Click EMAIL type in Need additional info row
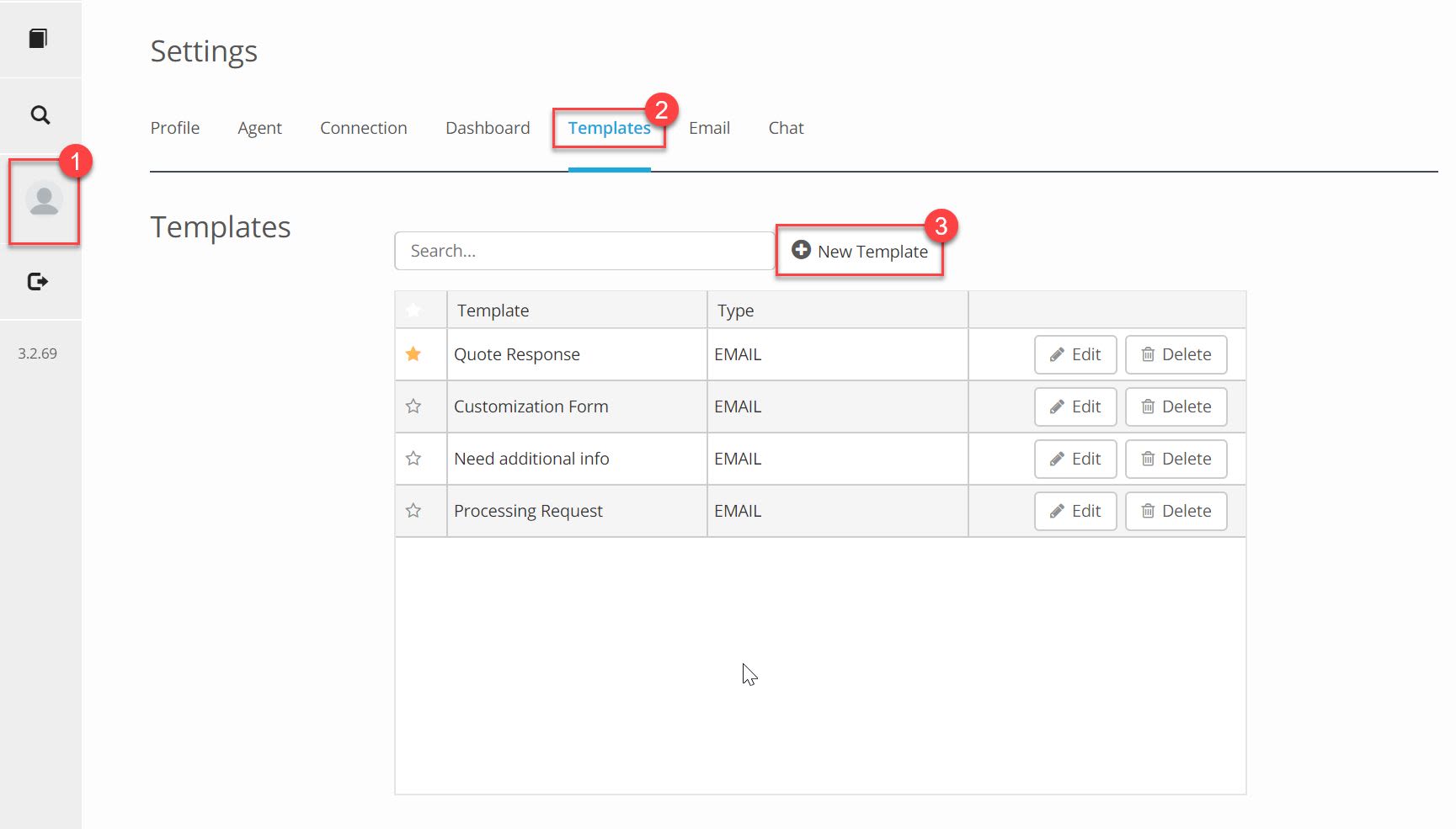This screenshot has width=1456, height=829. coord(738,459)
